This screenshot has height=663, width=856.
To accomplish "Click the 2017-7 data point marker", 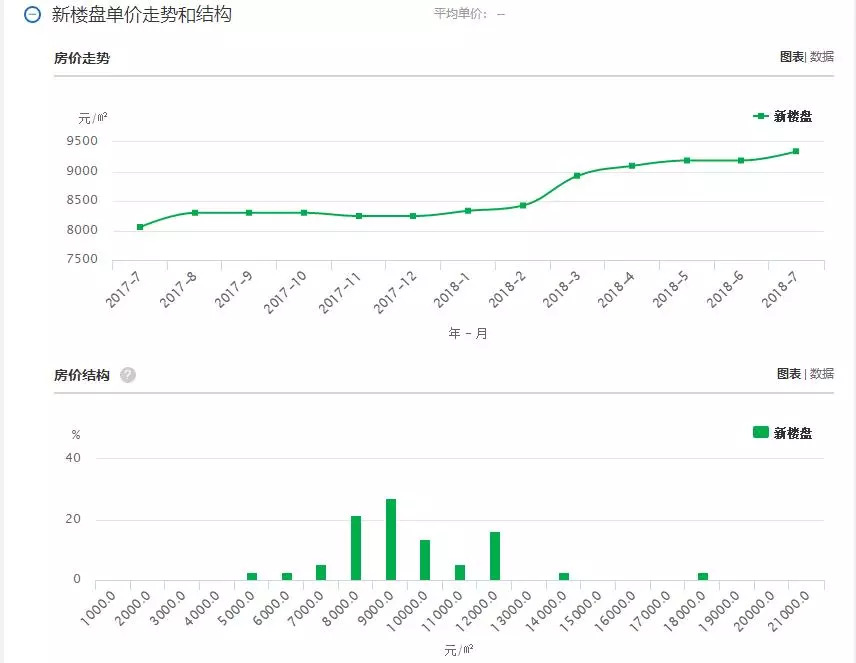I will pyautogui.click(x=140, y=227).
